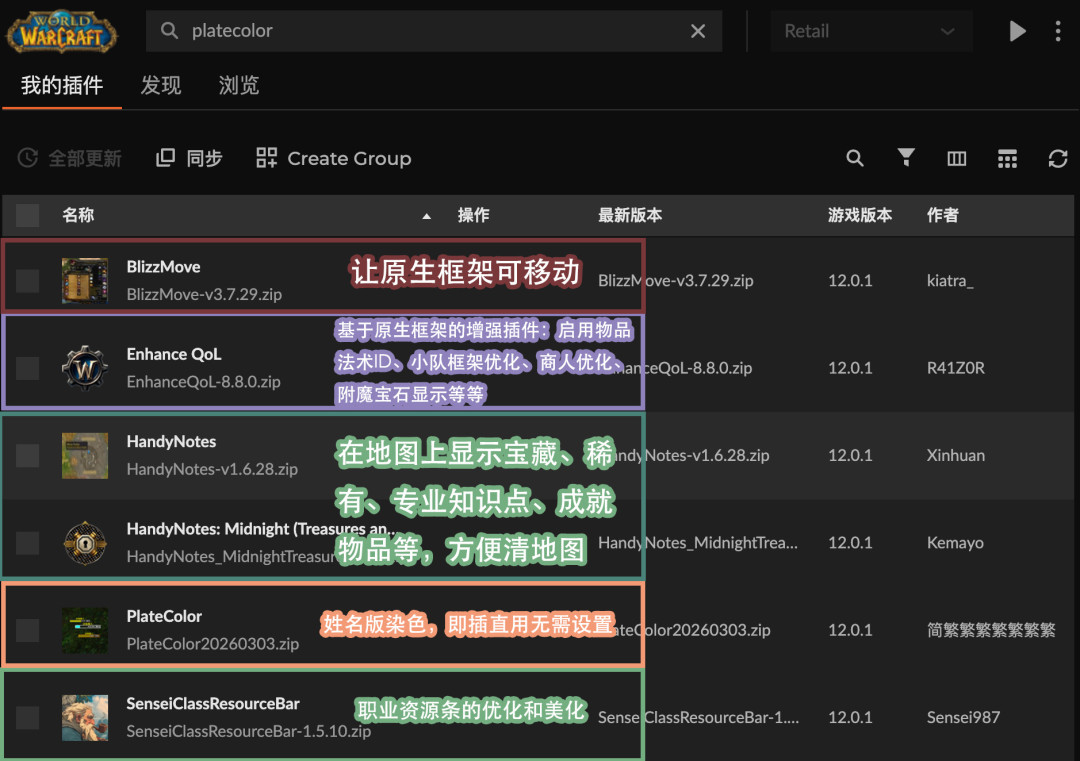Click the 最新版本 column header
Viewport: 1080px width, 761px height.
click(630, 215)
